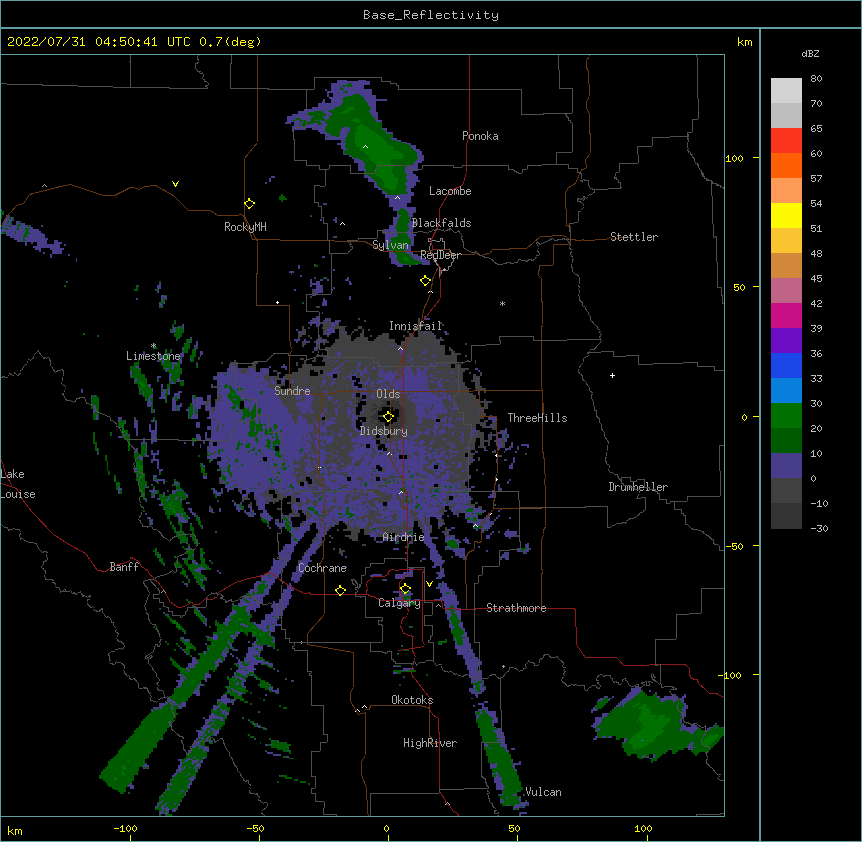Pick the red 60-65 dBZ legend swatch

pos(786,141)
